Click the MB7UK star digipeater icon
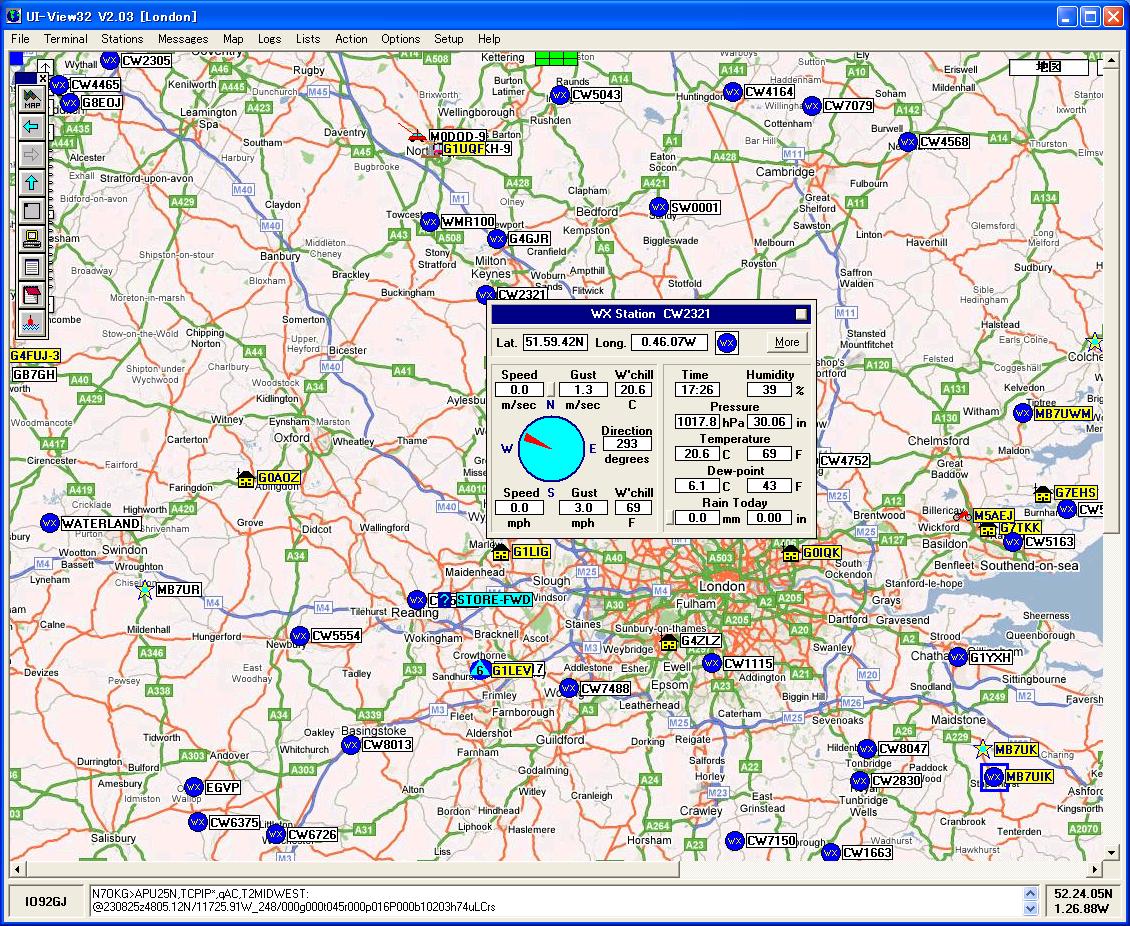1130x926 pixels. tap(982, 749)
